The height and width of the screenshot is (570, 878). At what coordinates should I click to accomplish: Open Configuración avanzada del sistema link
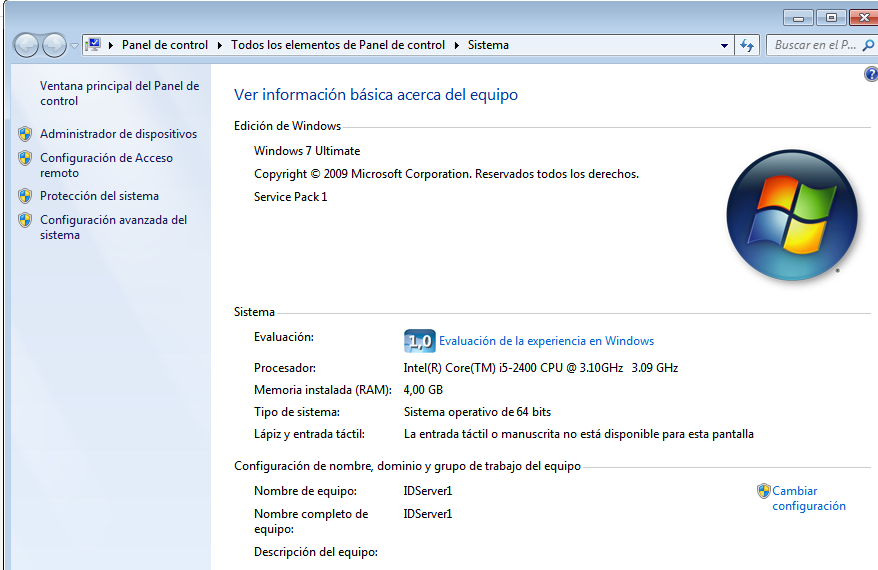pos(113,227)
